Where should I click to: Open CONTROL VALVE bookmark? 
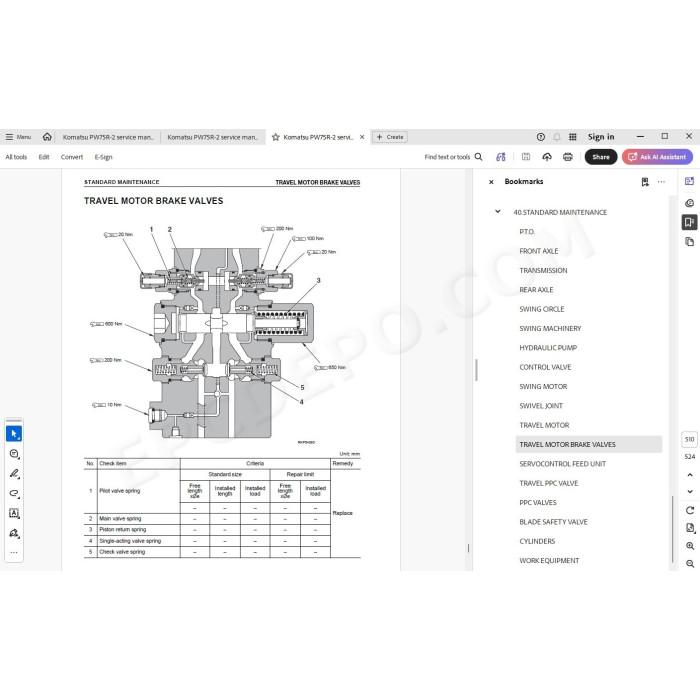(545, 367)
